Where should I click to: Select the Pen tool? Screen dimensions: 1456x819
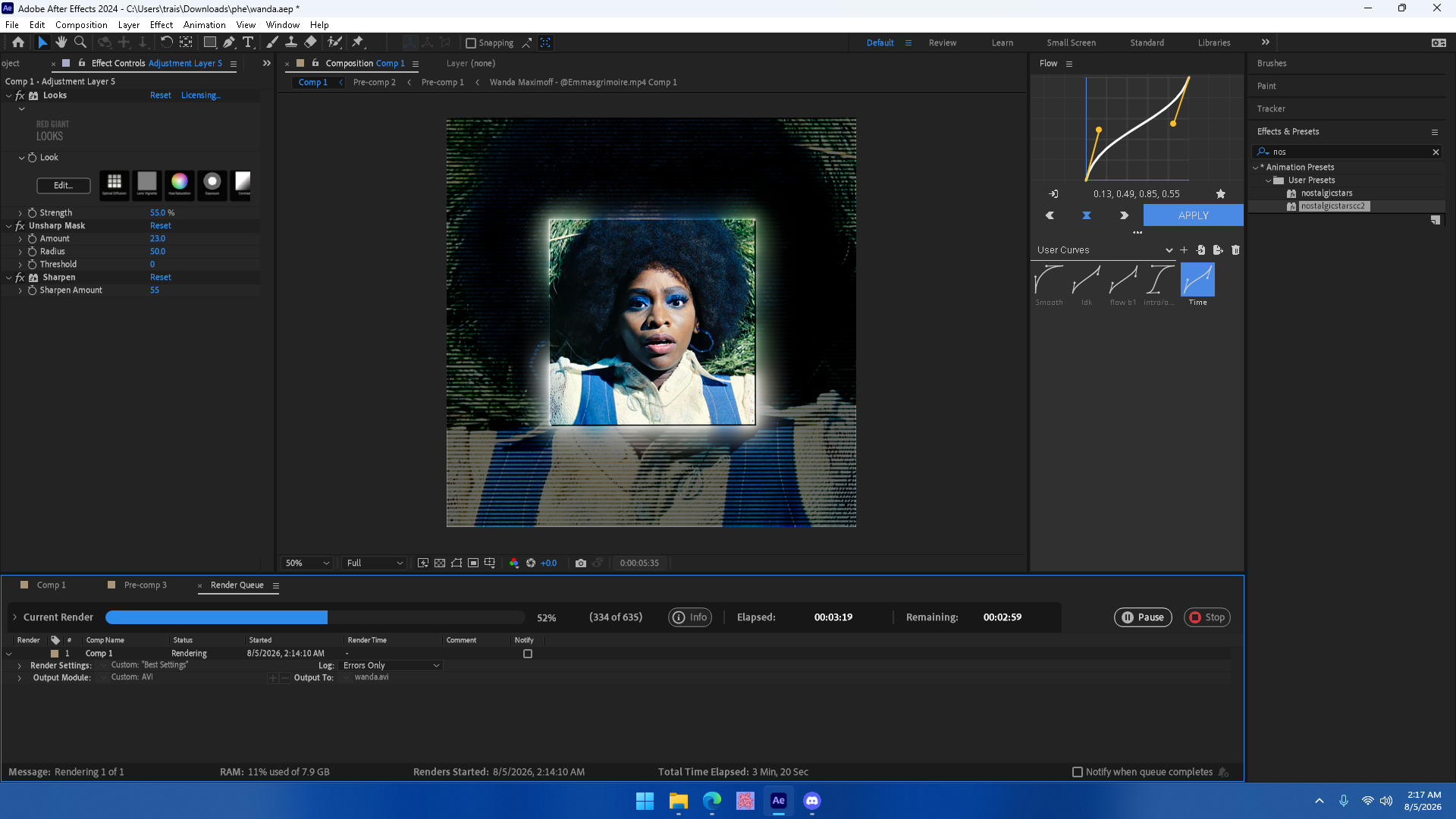[229, 42]
